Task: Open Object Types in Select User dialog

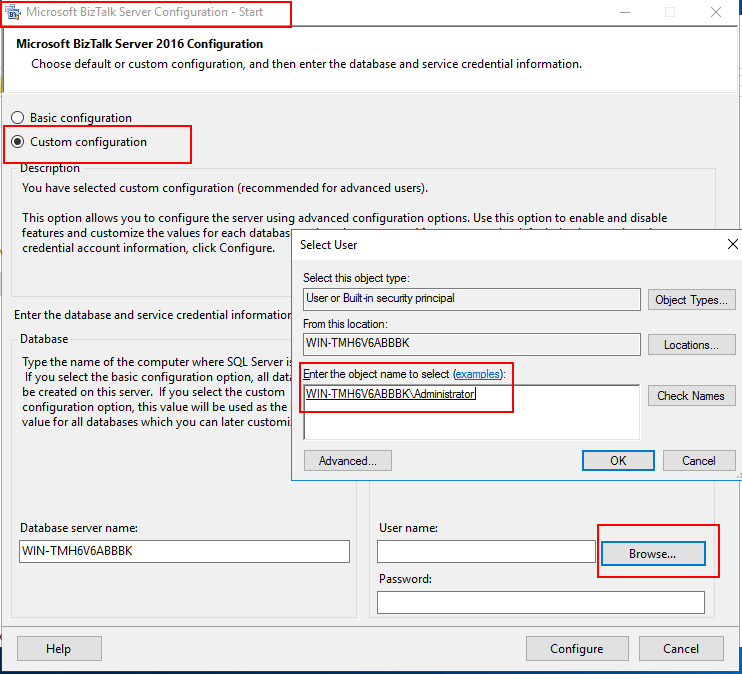Action: pyautogui.click(x=691, y=300)
